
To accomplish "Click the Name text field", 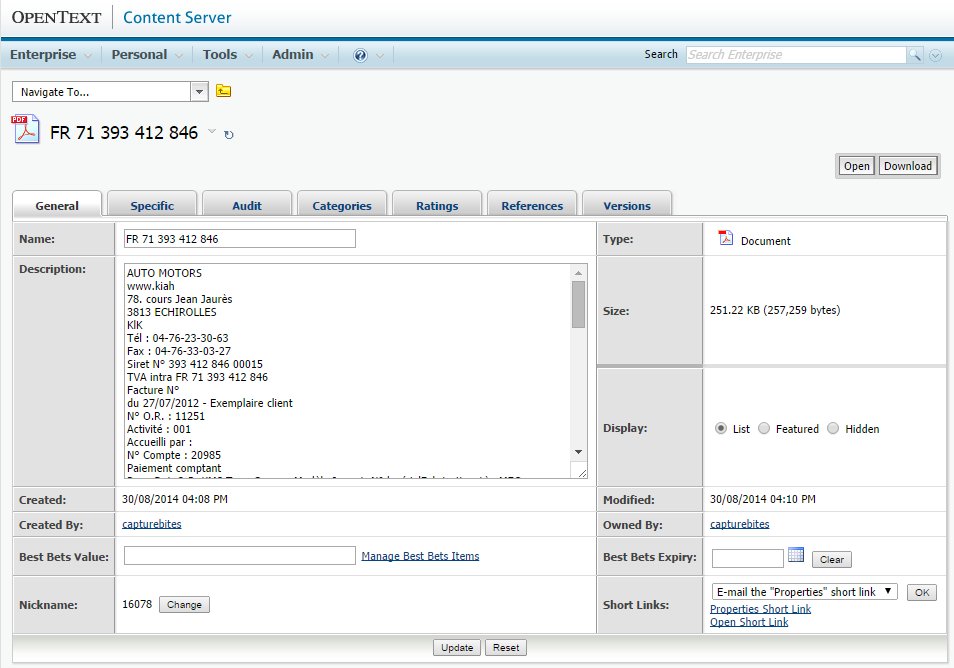I will [239, 239].
